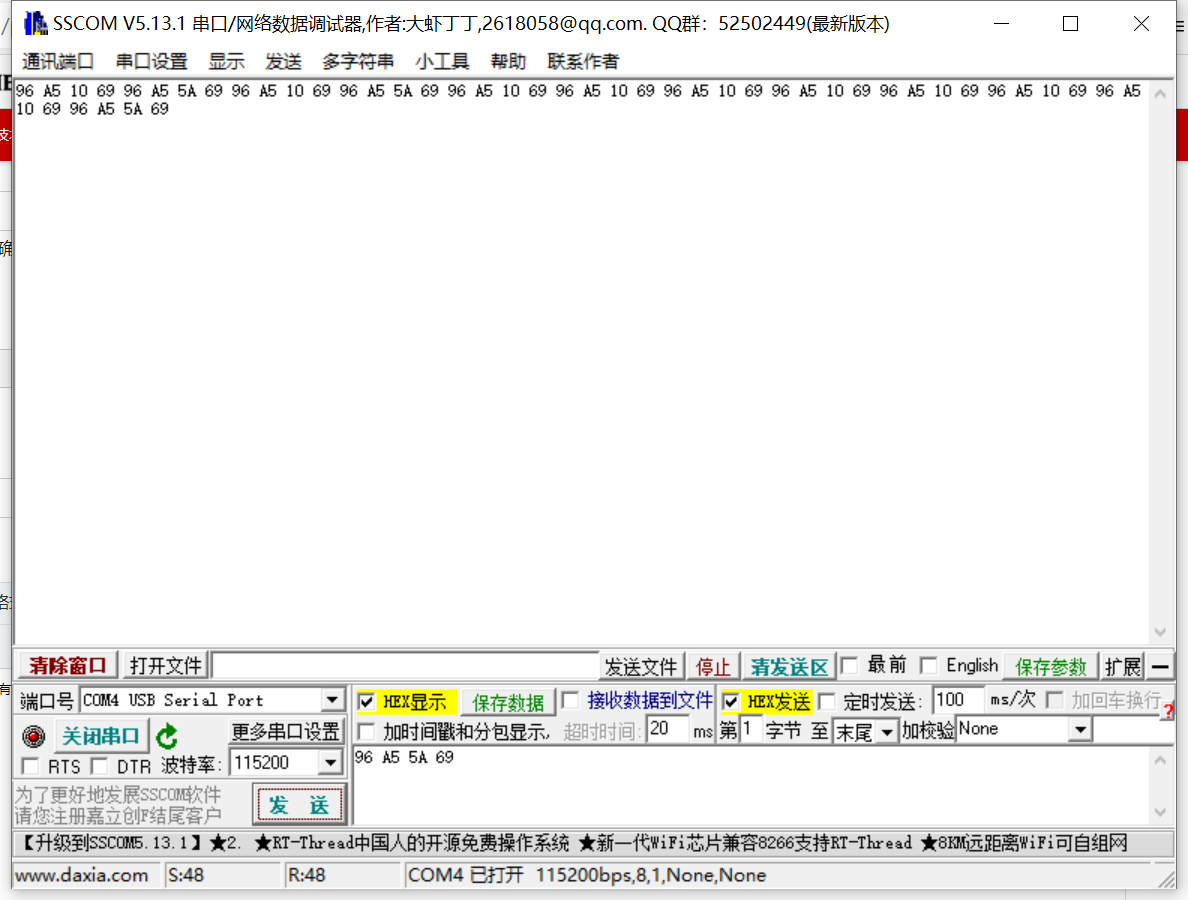Screen dimensions: 1188x900
Task: Open the 联系作者 menu
Action: [583, 61]
